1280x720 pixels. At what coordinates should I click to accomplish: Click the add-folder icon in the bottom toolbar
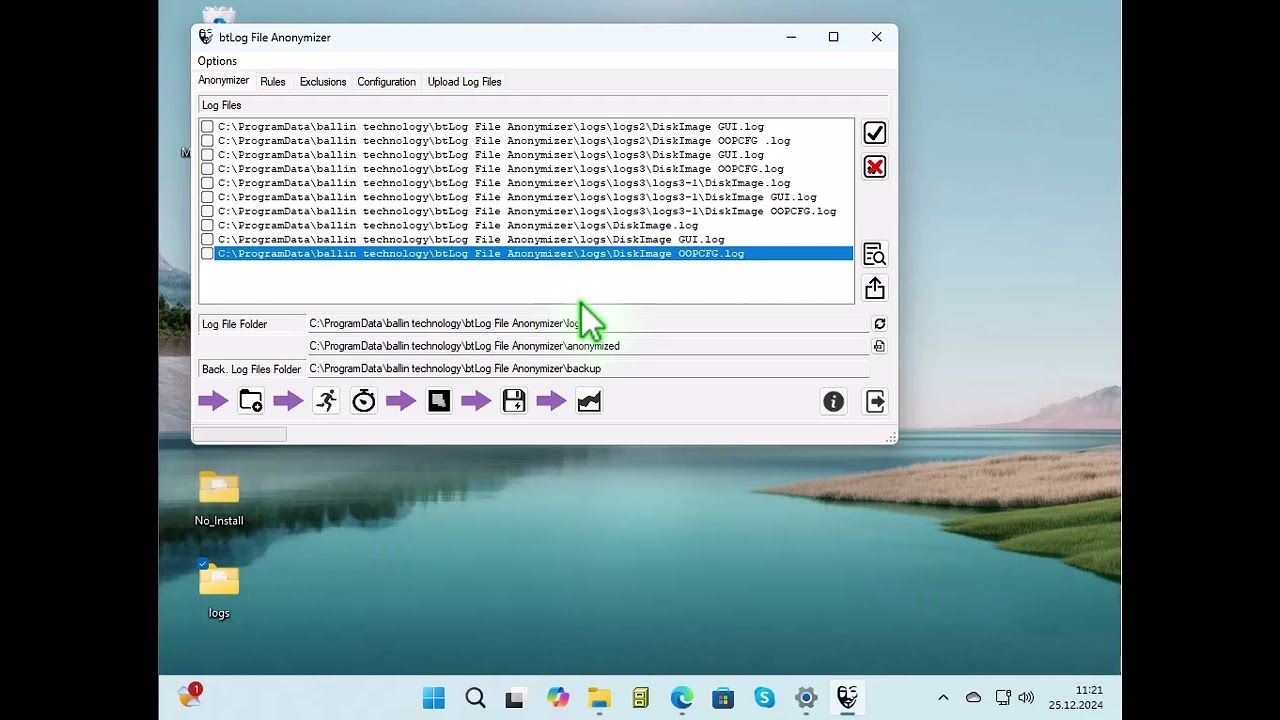(x=251, y=401)
